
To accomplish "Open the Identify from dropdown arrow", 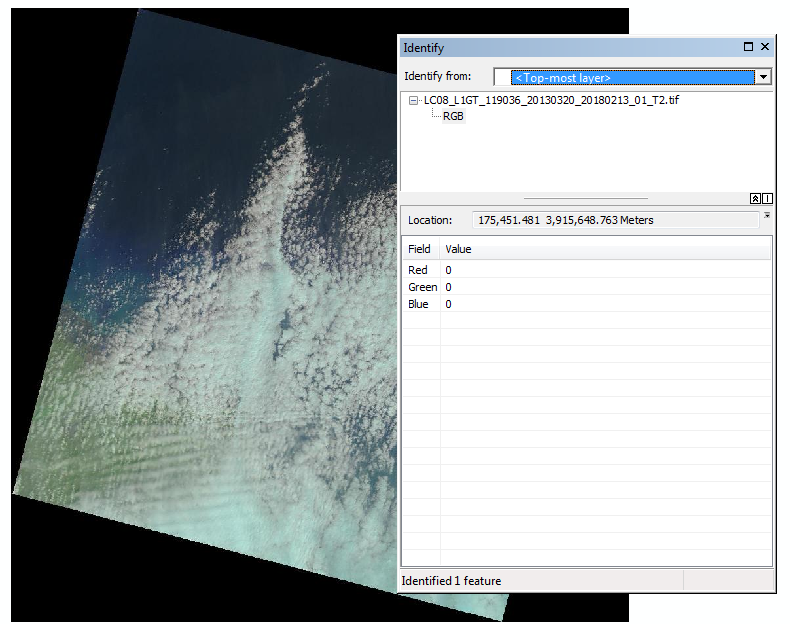I will 763,77.
